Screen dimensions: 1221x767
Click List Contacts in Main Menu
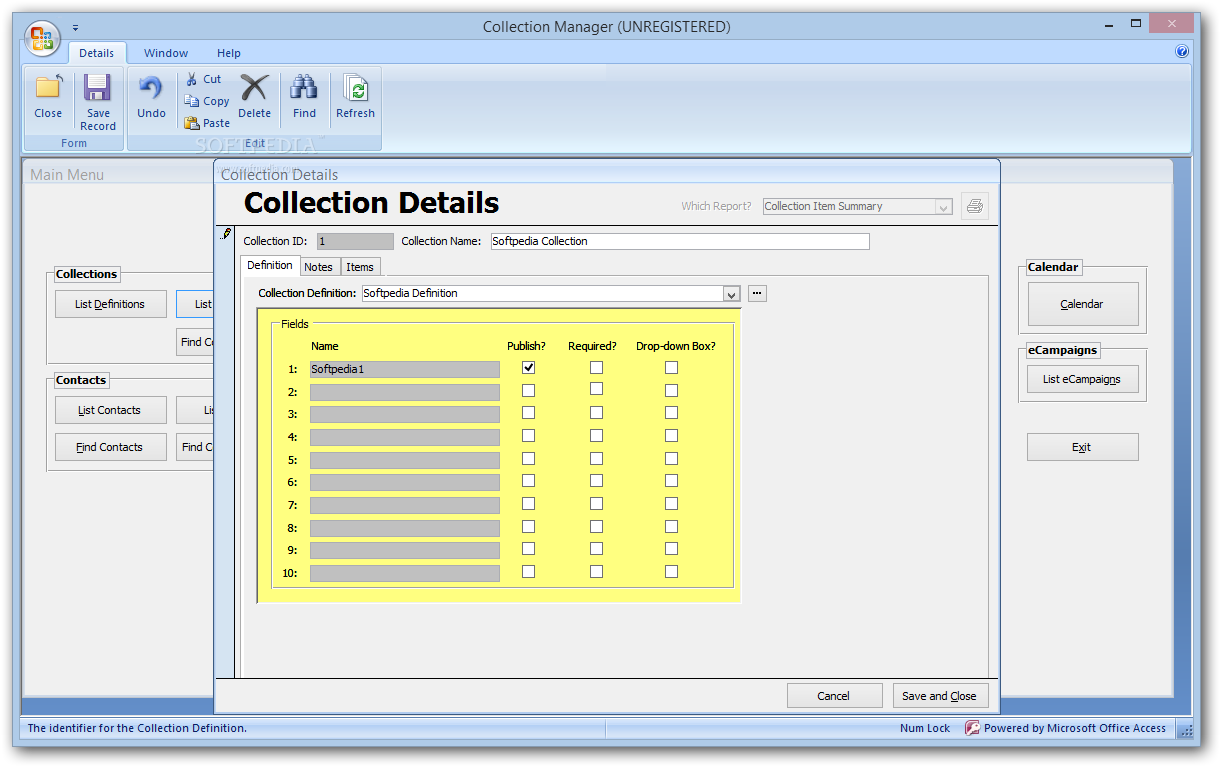110,410
